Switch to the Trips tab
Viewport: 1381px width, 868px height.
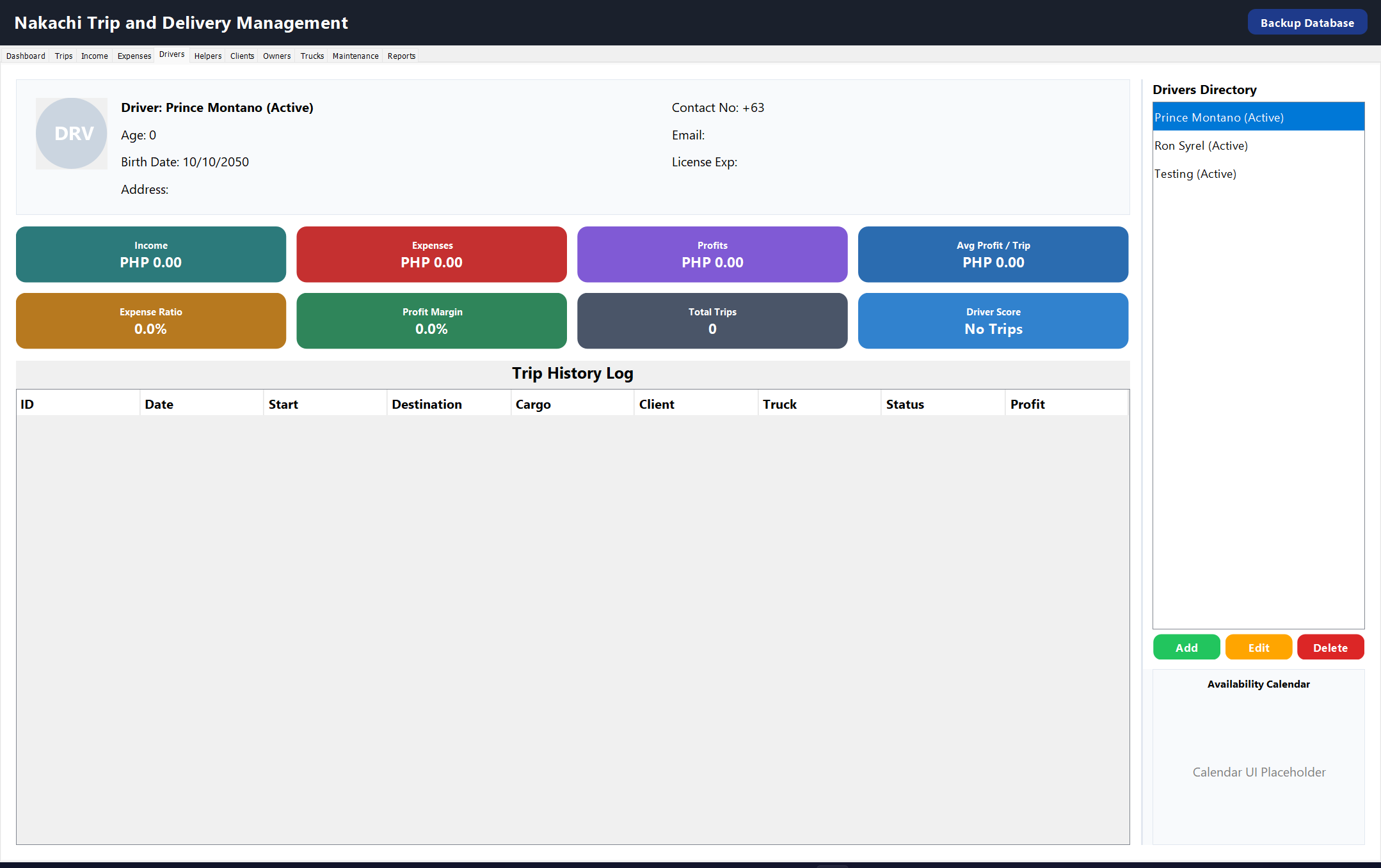tap(63, 56)
